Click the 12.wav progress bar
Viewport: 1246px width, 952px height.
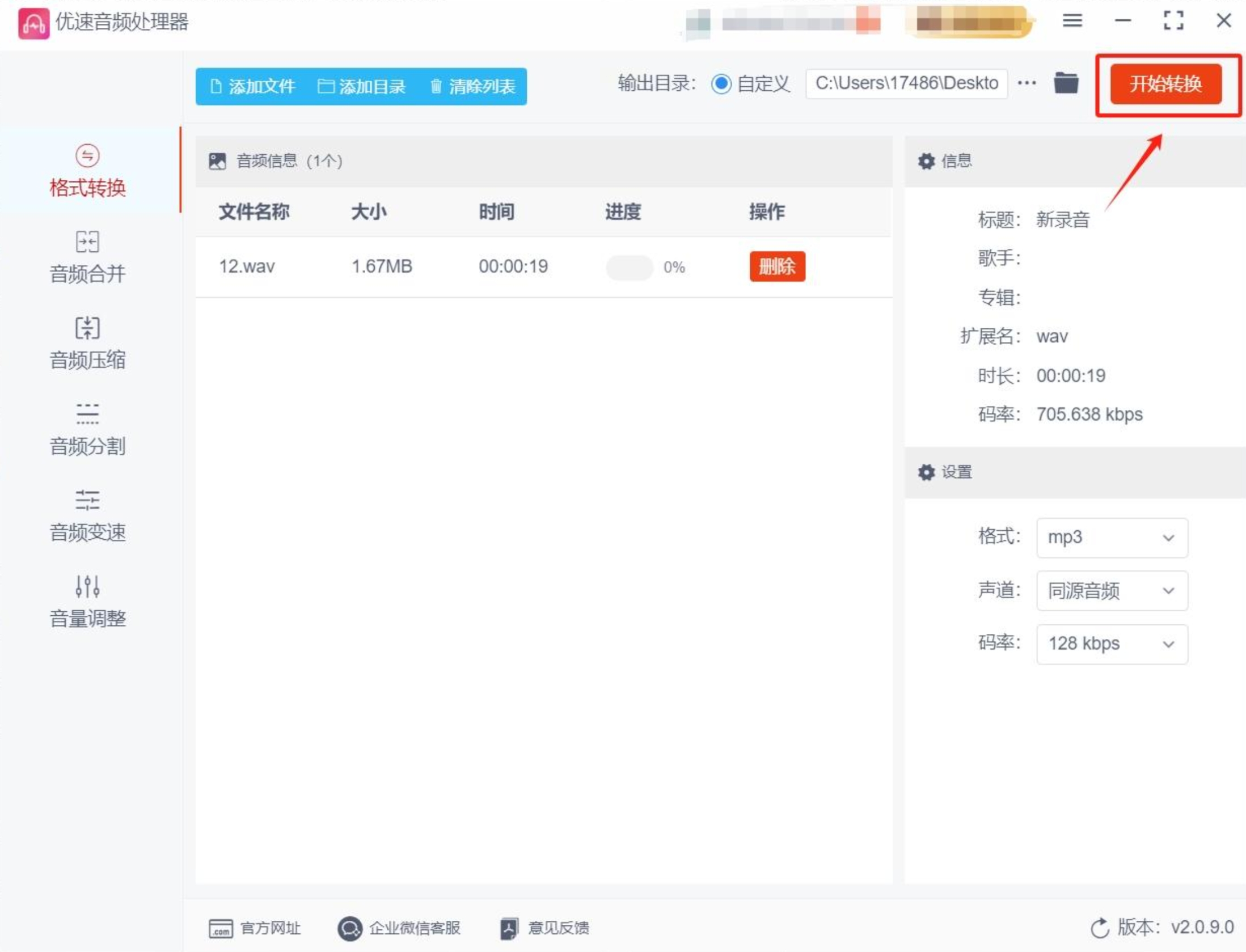[630, 267]
